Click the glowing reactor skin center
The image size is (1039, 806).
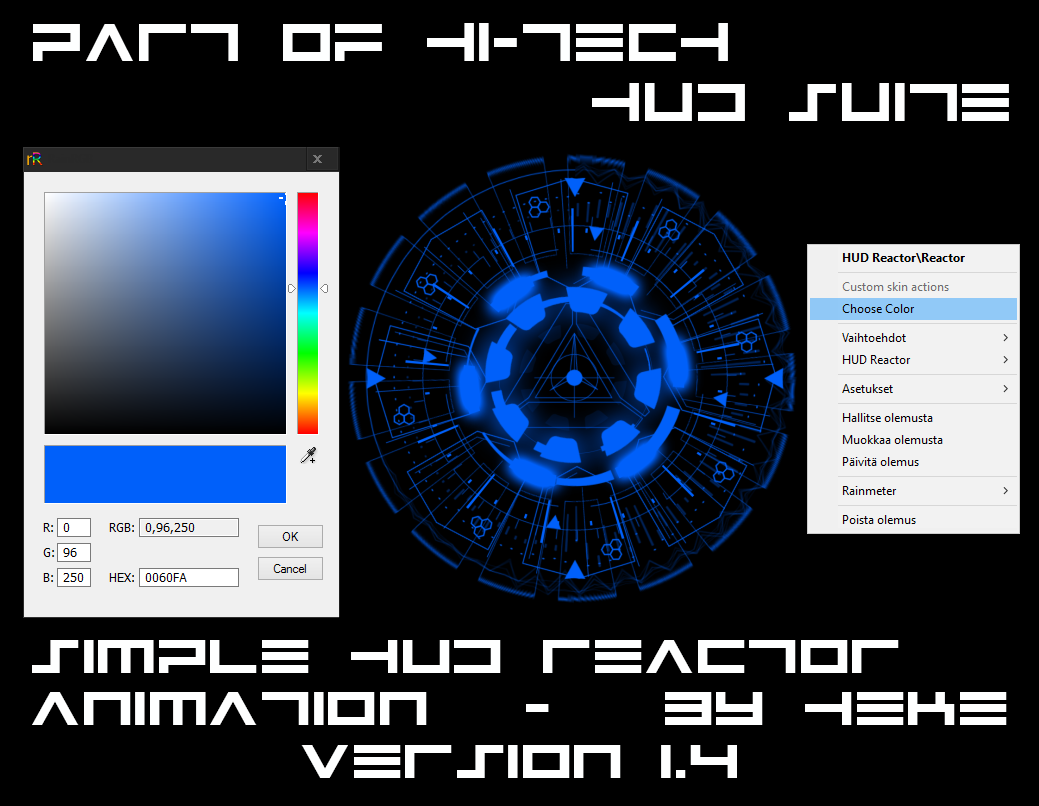click(574, 378)
